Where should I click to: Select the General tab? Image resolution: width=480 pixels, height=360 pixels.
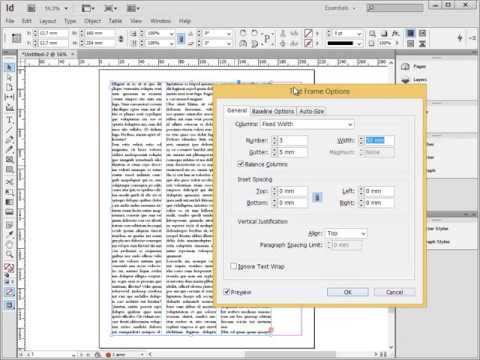coord(237,110)
